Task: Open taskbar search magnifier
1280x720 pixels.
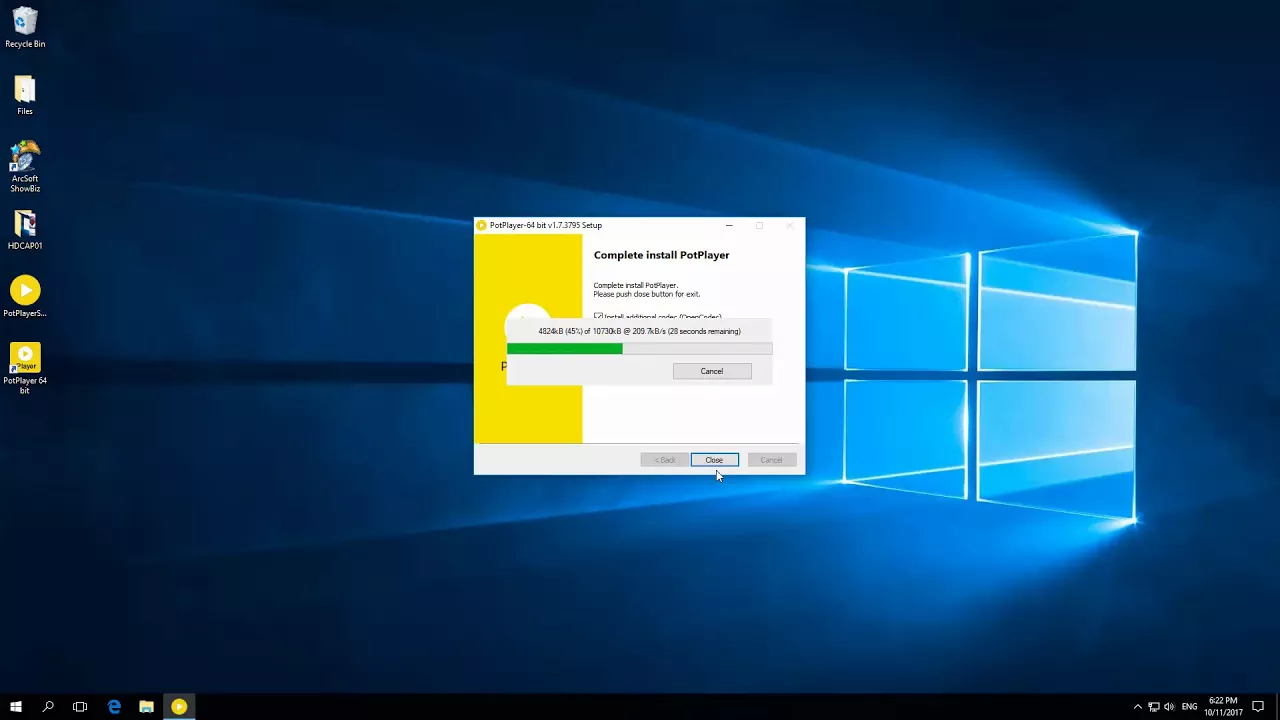Action: (x=48, y=707)
